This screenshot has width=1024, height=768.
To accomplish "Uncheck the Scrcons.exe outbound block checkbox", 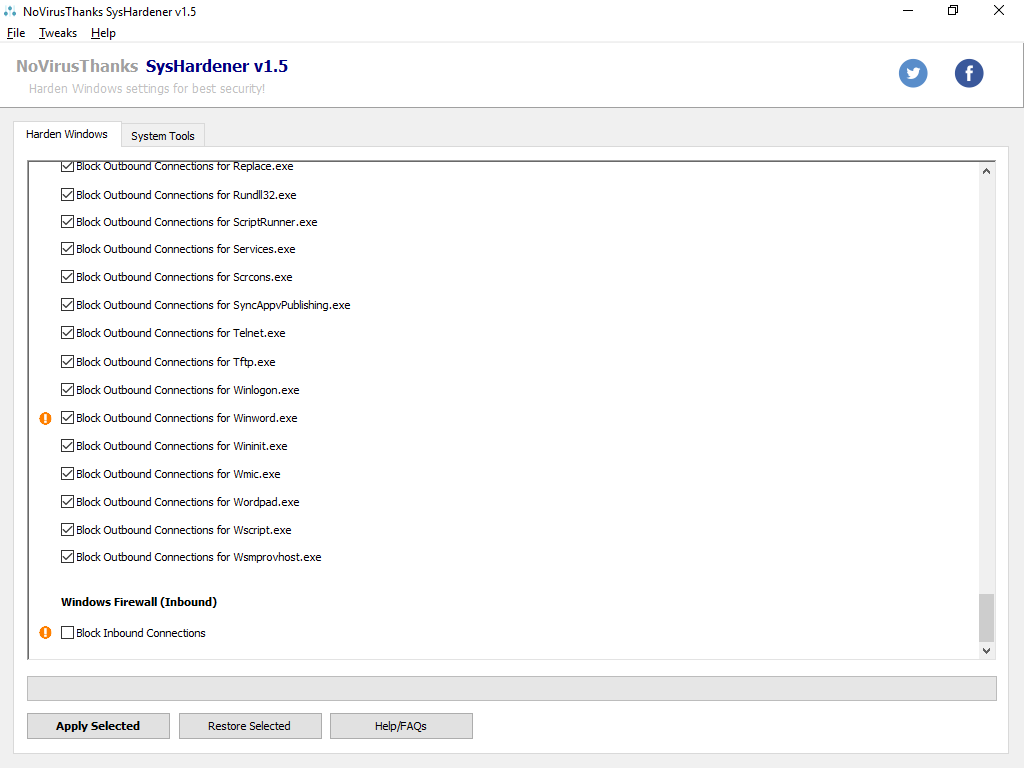I will point(67,277).
